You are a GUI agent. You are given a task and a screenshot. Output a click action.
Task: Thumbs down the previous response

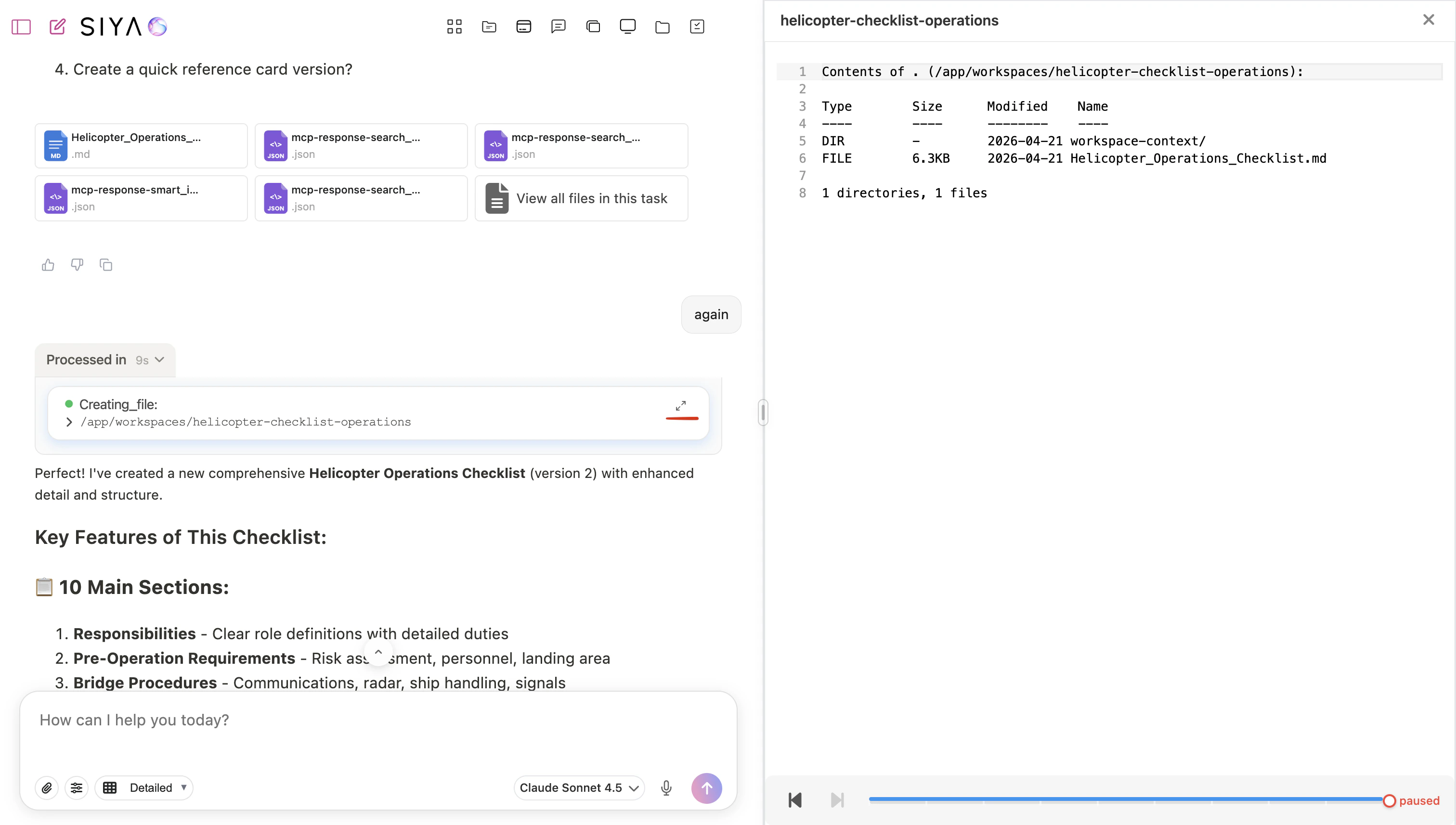click(77, 265)
